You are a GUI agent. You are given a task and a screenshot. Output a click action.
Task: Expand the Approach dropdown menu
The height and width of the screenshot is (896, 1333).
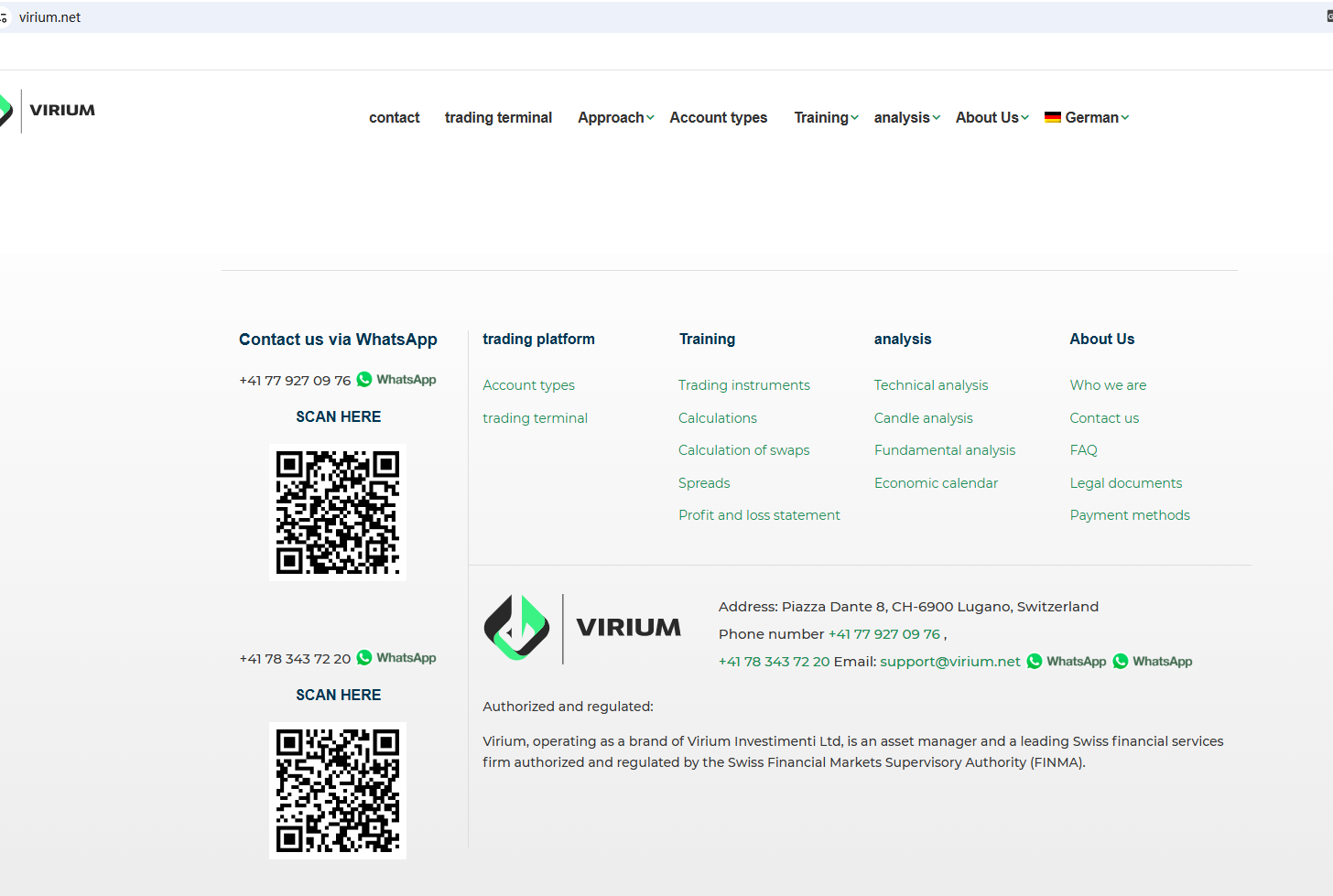[616, 117]
